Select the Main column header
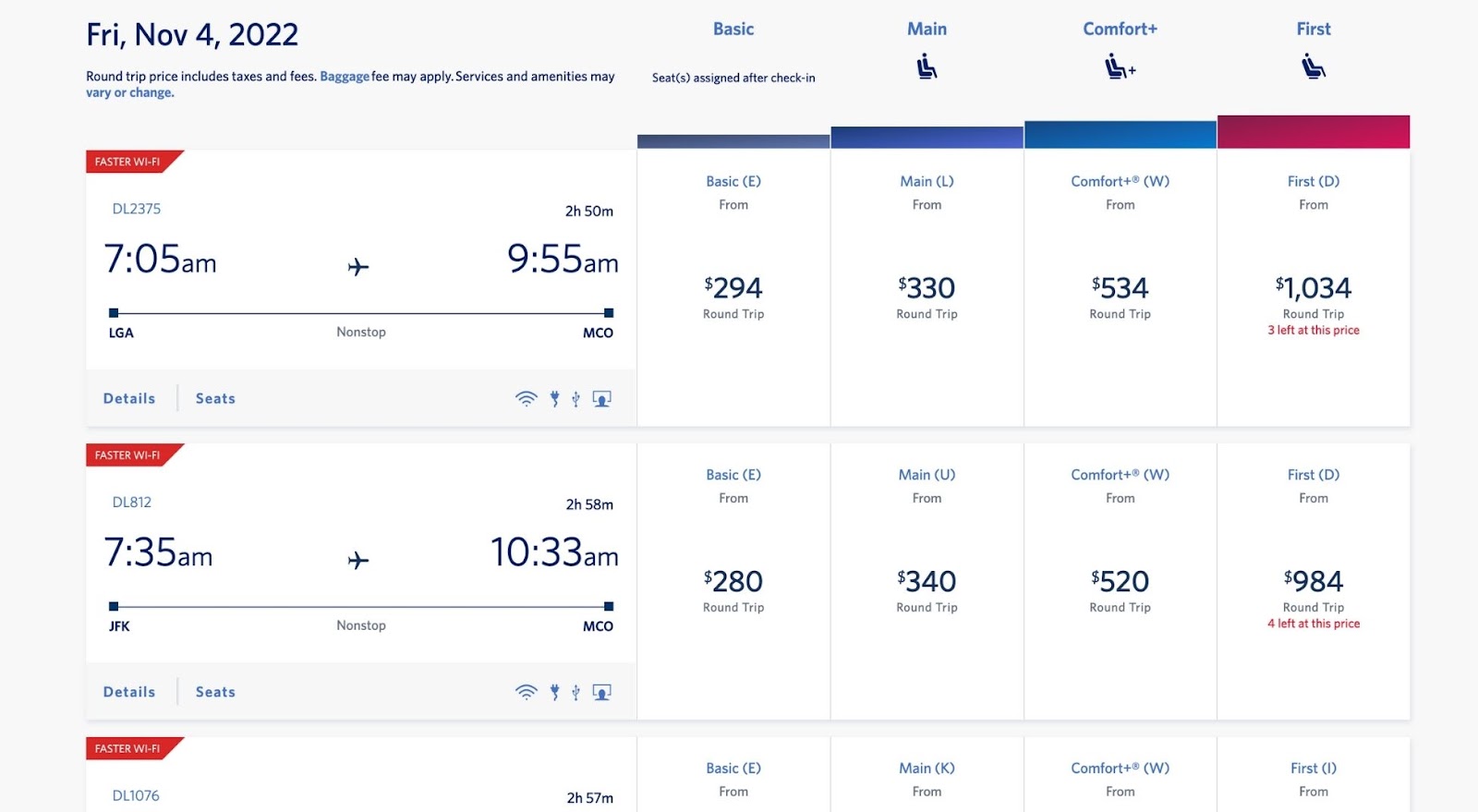The width and height of the screenshot is (1478, 812). 927,29
